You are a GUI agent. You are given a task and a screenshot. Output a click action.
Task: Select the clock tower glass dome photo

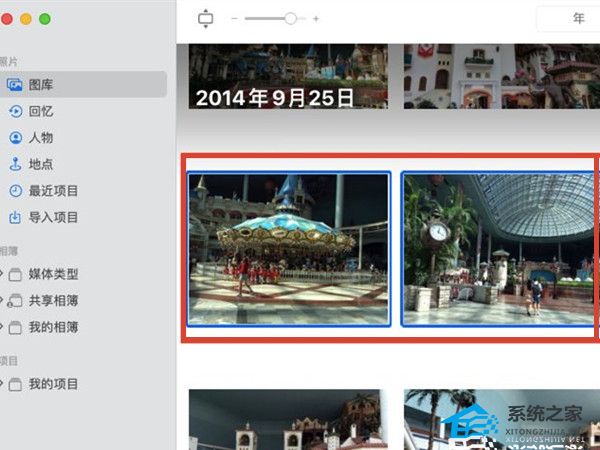[x=499, y=249]
